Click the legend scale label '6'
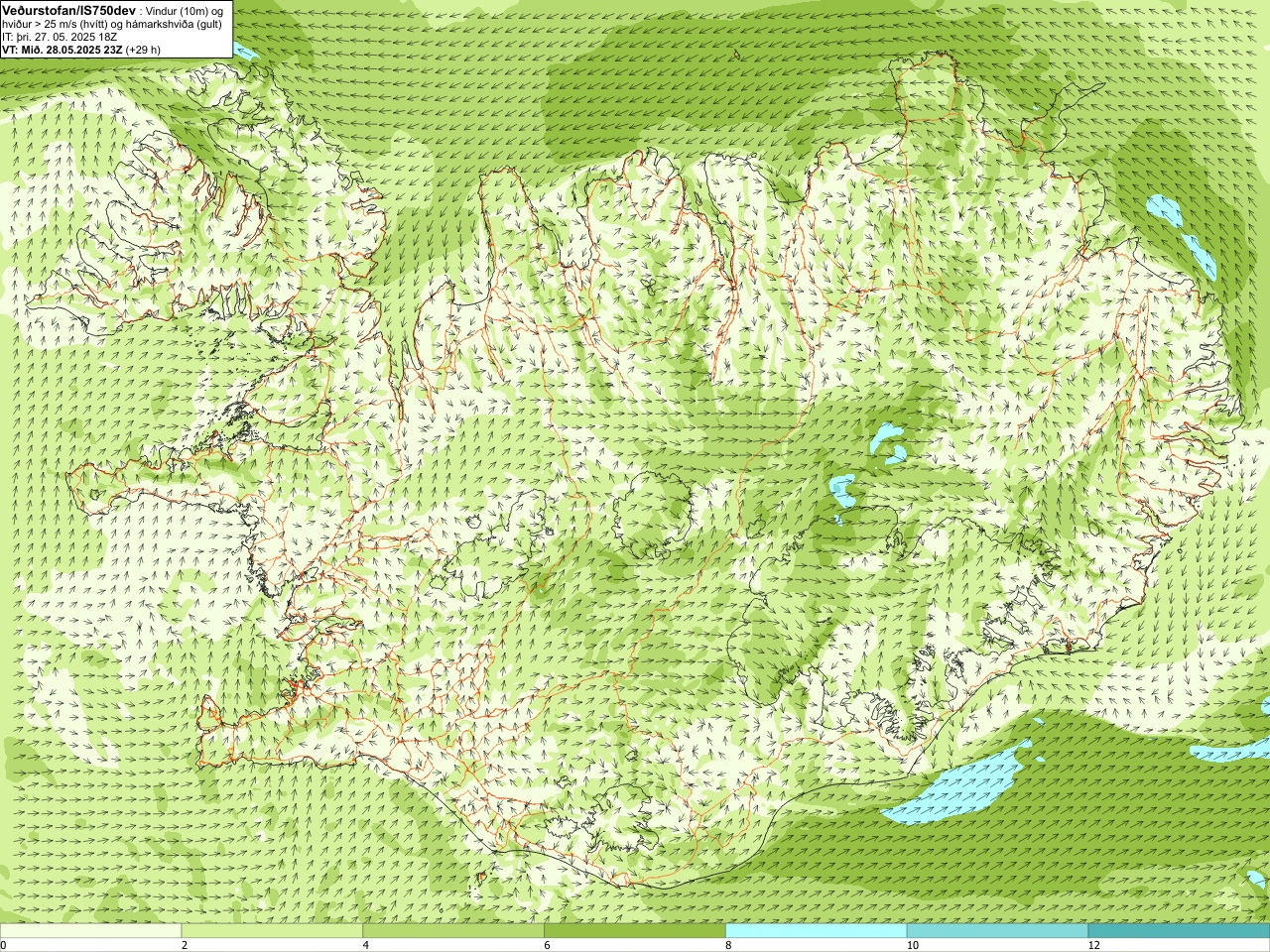This screenshot has height=952, width=1270. pos(548,945)
